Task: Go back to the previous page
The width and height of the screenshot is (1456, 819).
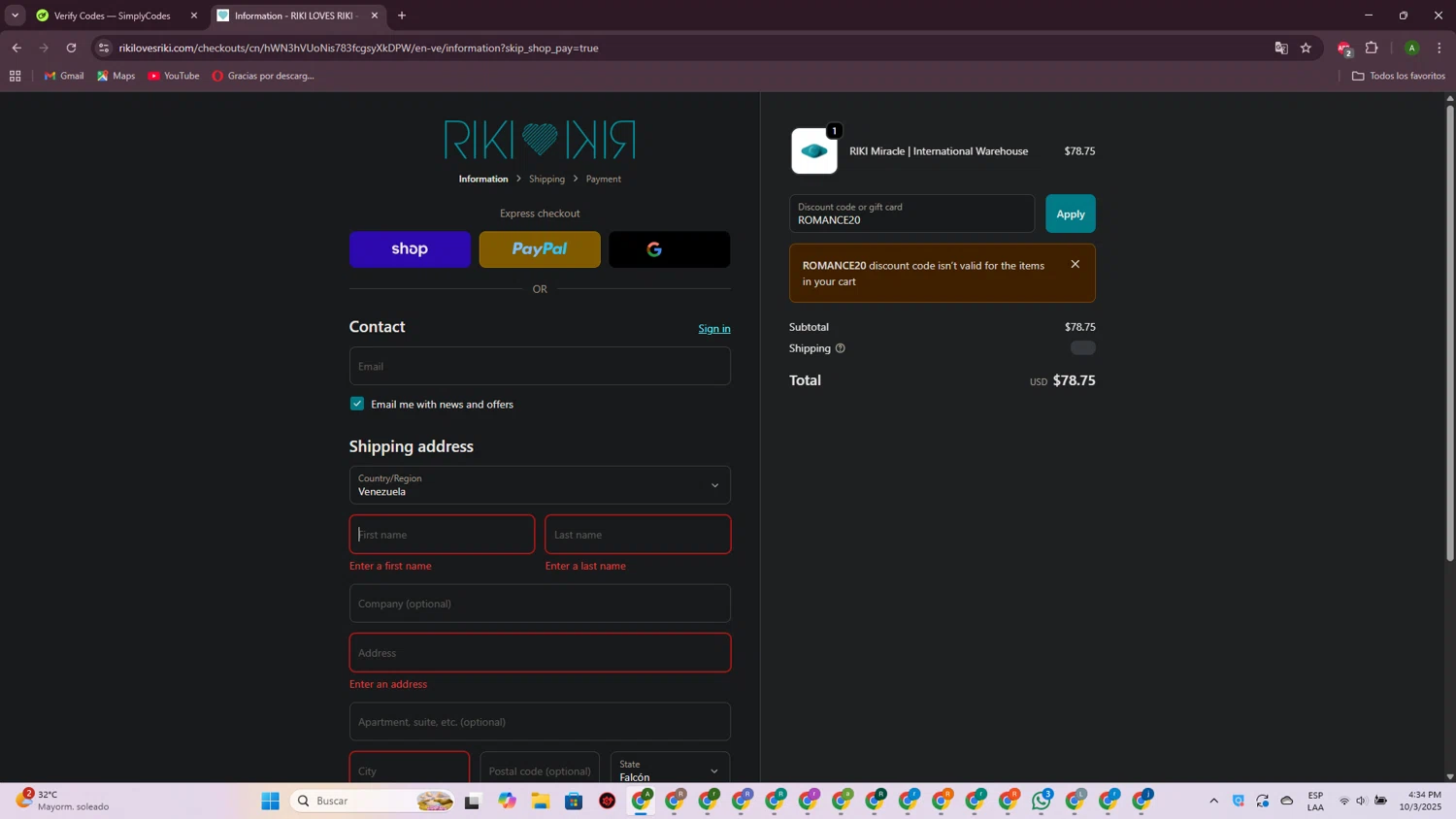Action: point(17,48)
